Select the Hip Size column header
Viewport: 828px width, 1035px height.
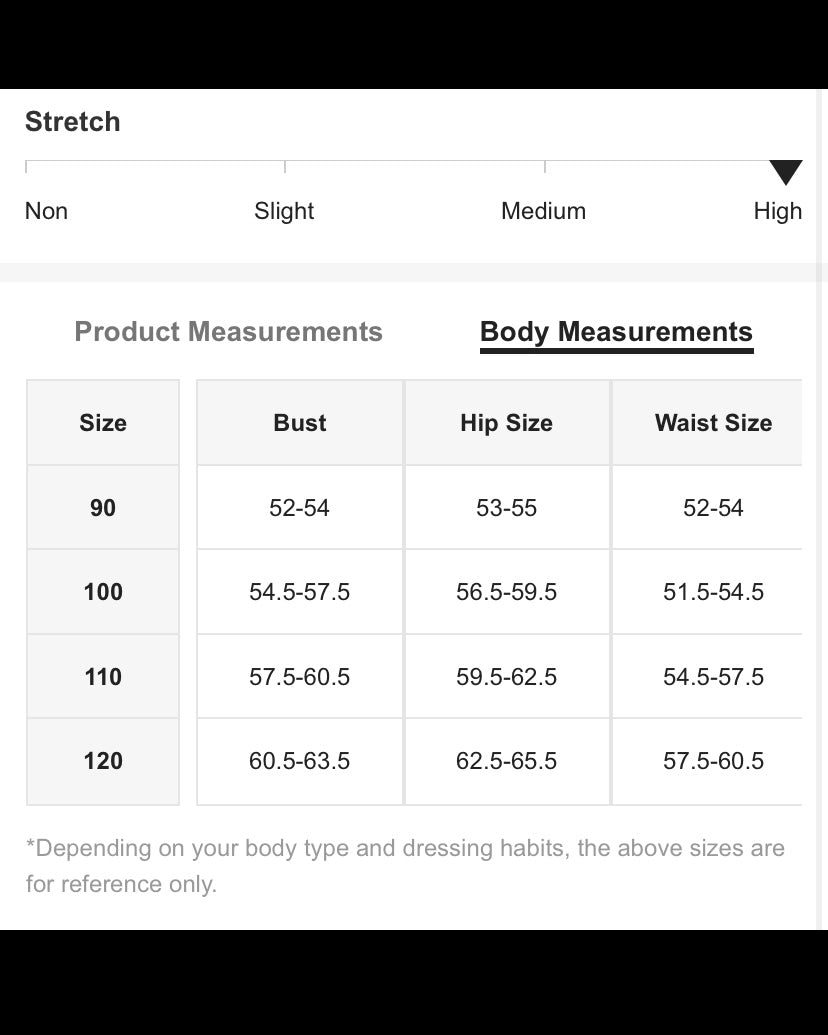(506, 423)
